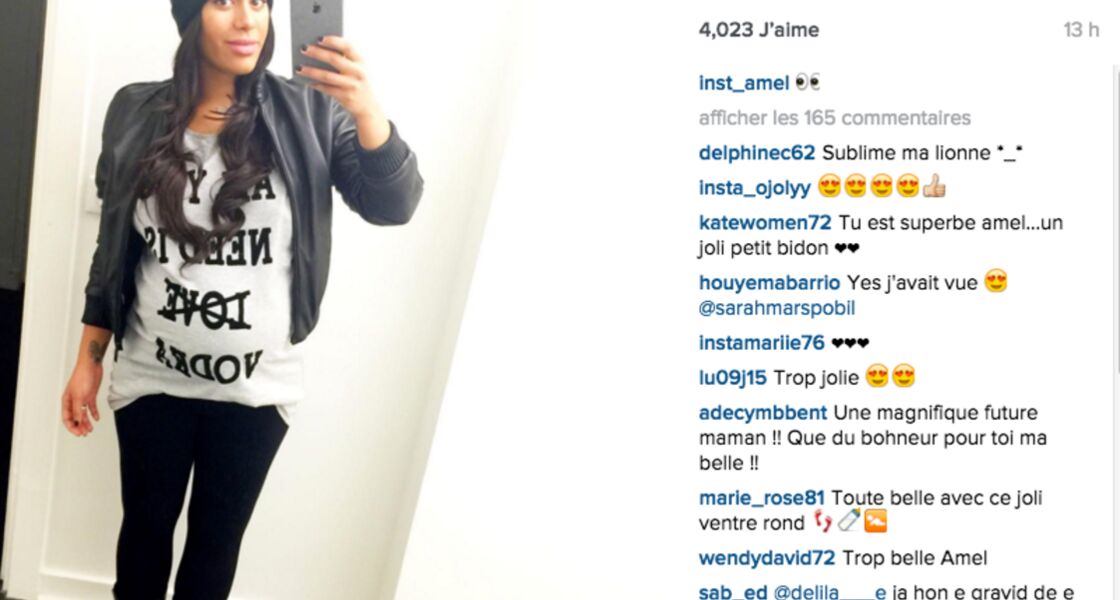Viewport: 1120px width, 600px height.
Task: Open the instamariie76 profile
Action: (761, 343)
